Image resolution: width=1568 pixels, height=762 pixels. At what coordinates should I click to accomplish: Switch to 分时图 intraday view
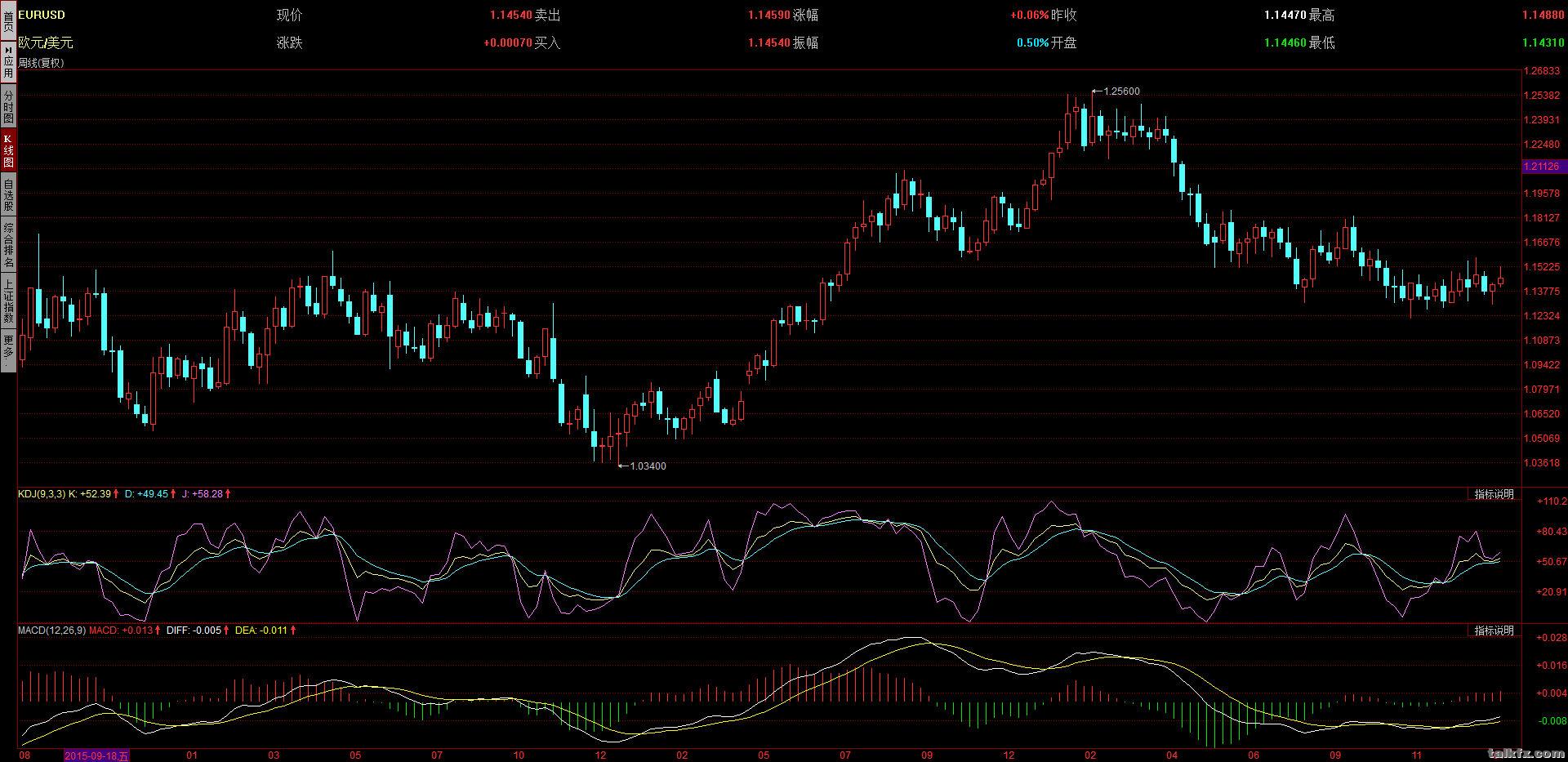tap(7, 106)
